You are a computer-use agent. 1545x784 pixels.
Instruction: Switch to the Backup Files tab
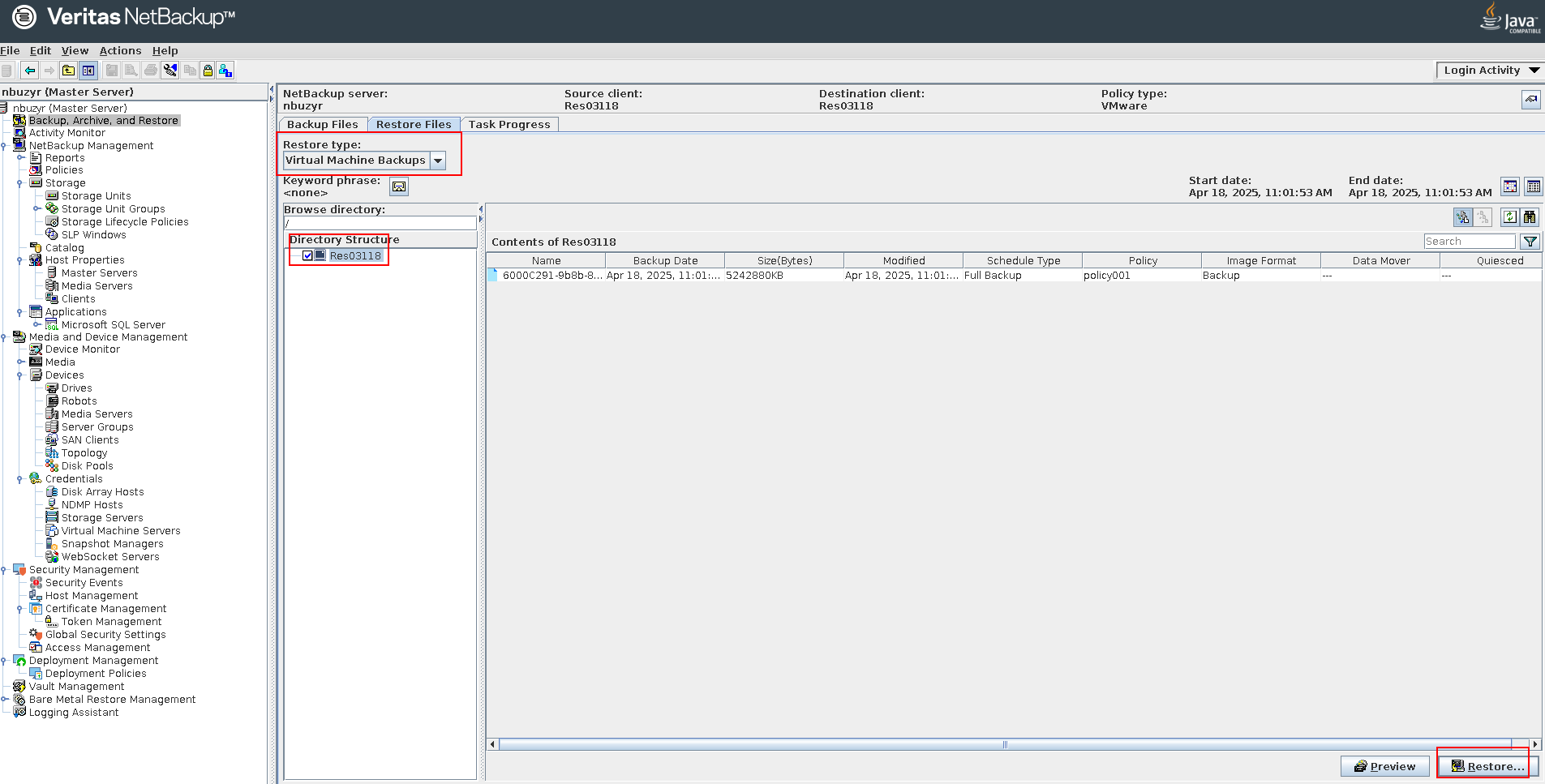click(x=323, y=124)
